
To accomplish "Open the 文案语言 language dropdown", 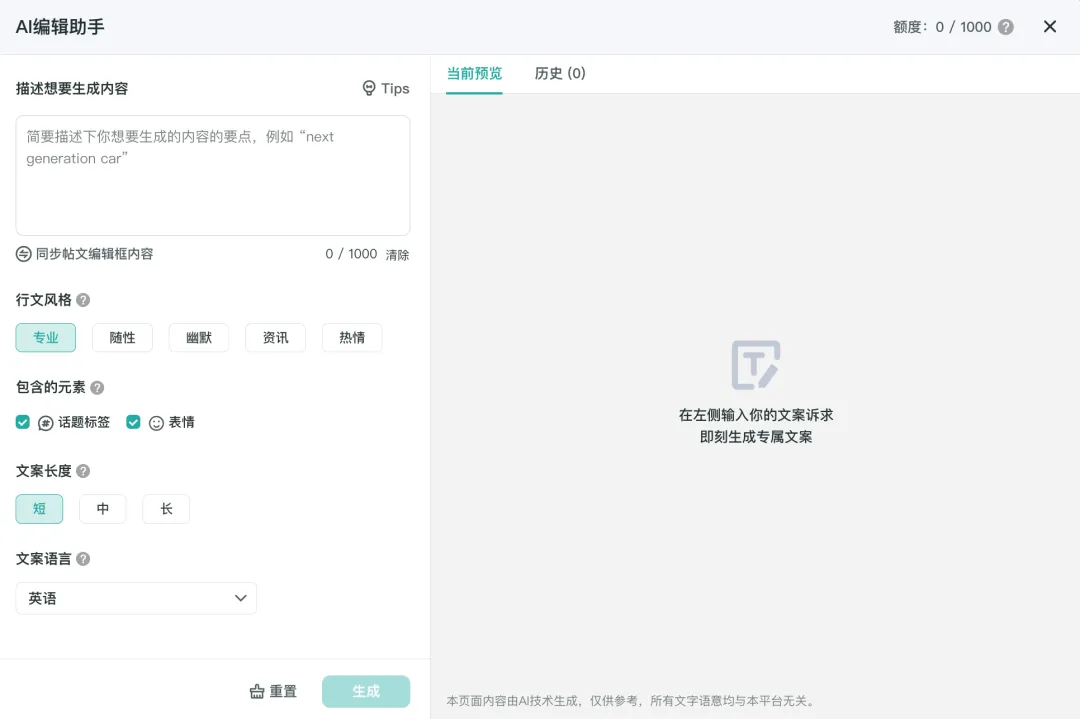I will click(136, 597).
